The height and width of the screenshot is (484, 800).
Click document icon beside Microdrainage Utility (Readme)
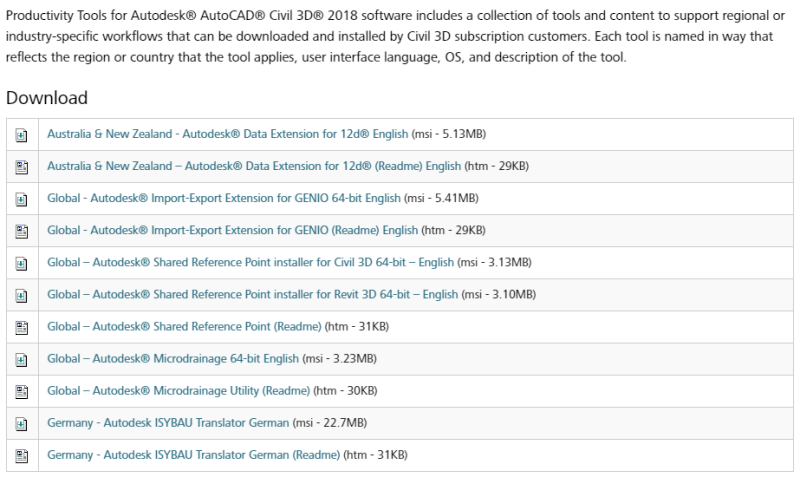click(21, 392)
